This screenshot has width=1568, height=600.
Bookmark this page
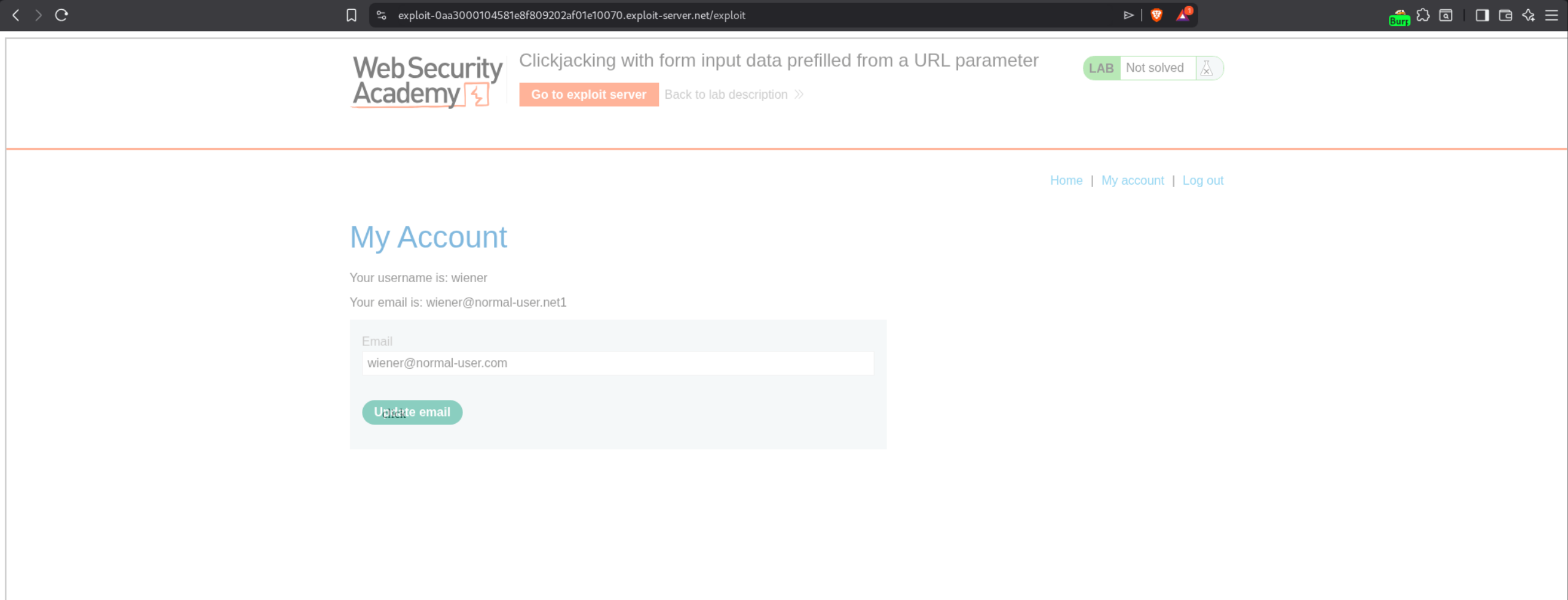(351, 15)
